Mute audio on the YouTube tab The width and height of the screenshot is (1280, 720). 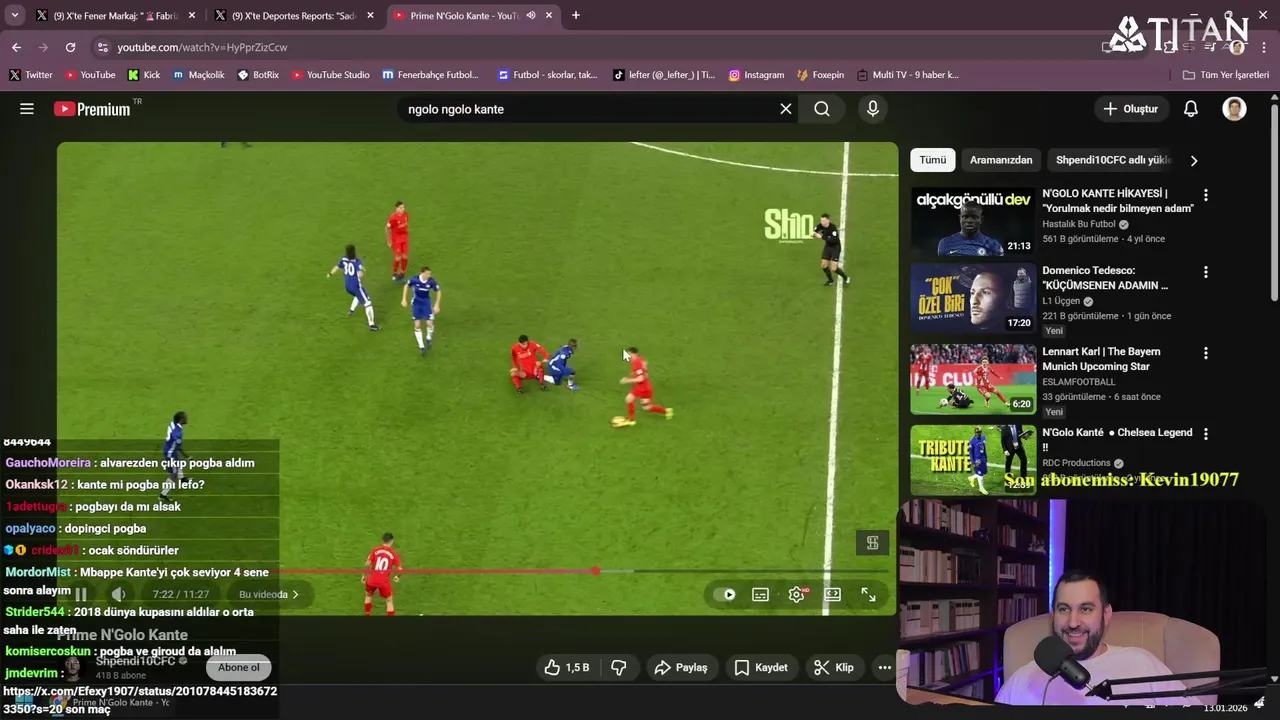click(530, 15)
